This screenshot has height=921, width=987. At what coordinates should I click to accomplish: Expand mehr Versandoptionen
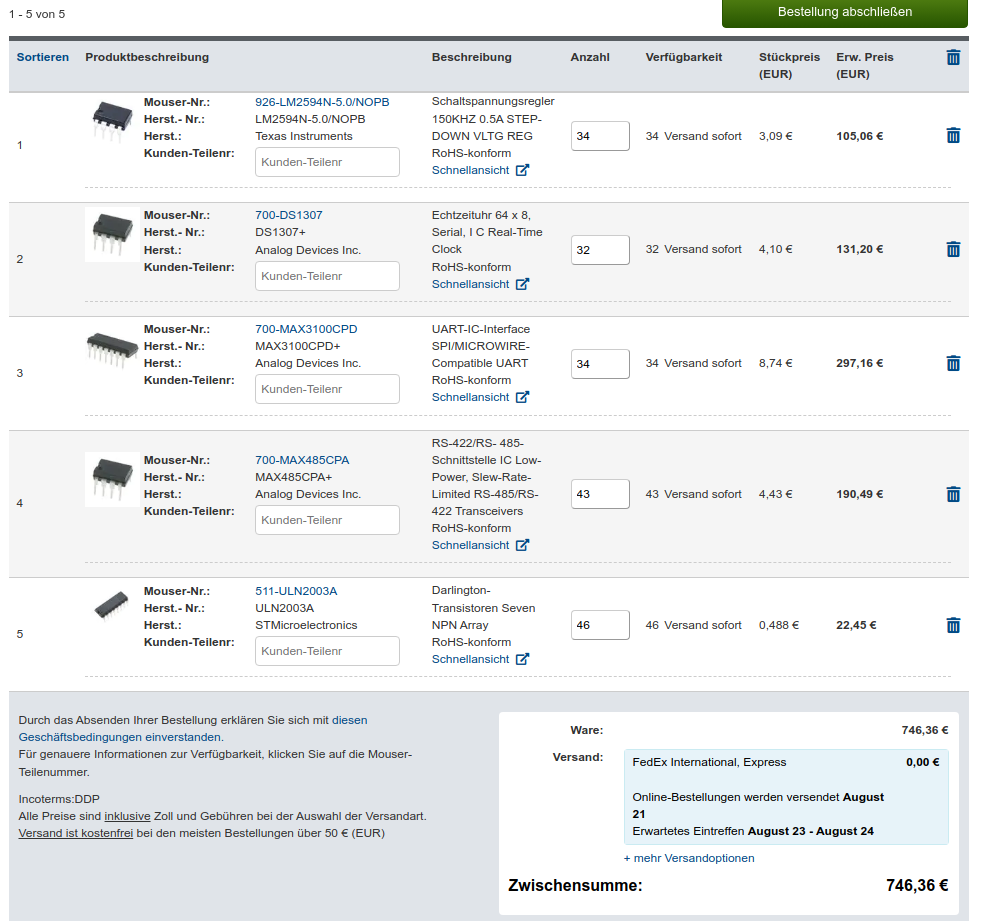pyautogui.click(x=689, y=858)
